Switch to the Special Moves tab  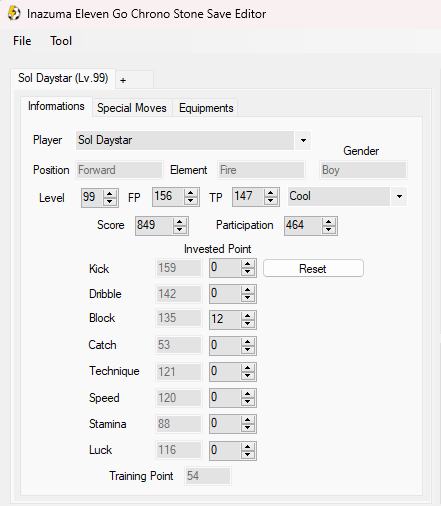(132, 108)
